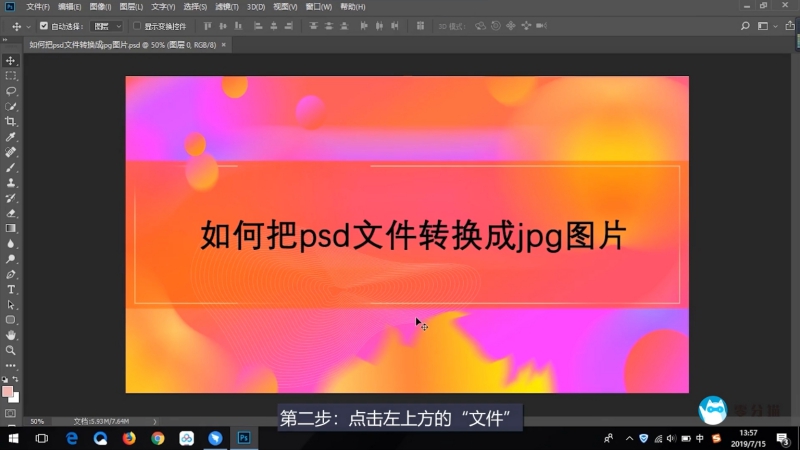Open the 文件(F) menu

tap(37, 7)
